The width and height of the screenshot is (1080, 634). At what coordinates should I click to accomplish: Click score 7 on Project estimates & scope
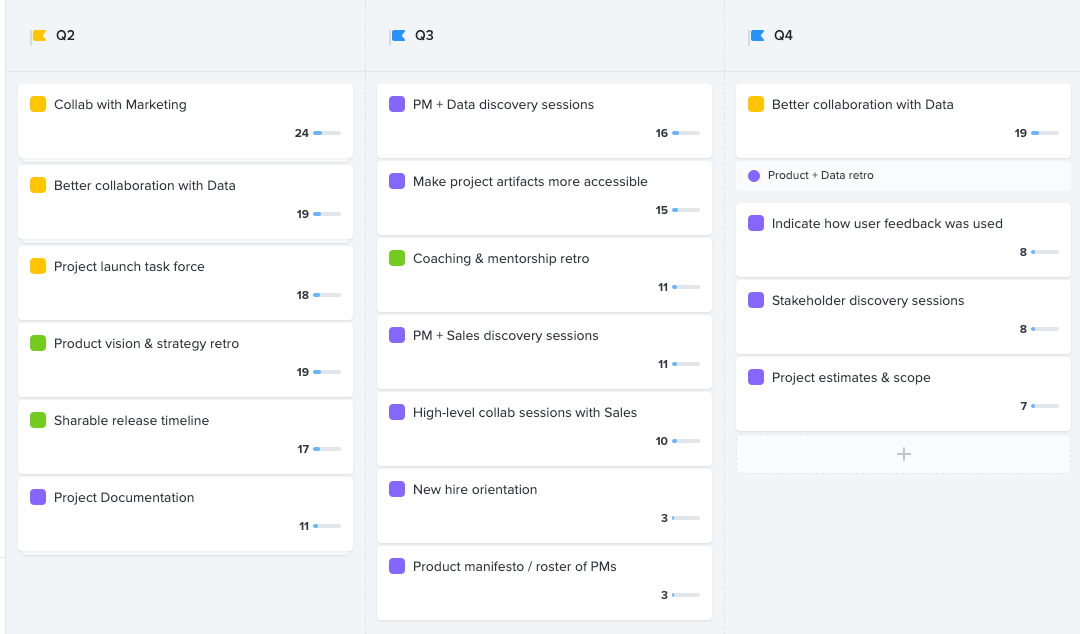1024,406
